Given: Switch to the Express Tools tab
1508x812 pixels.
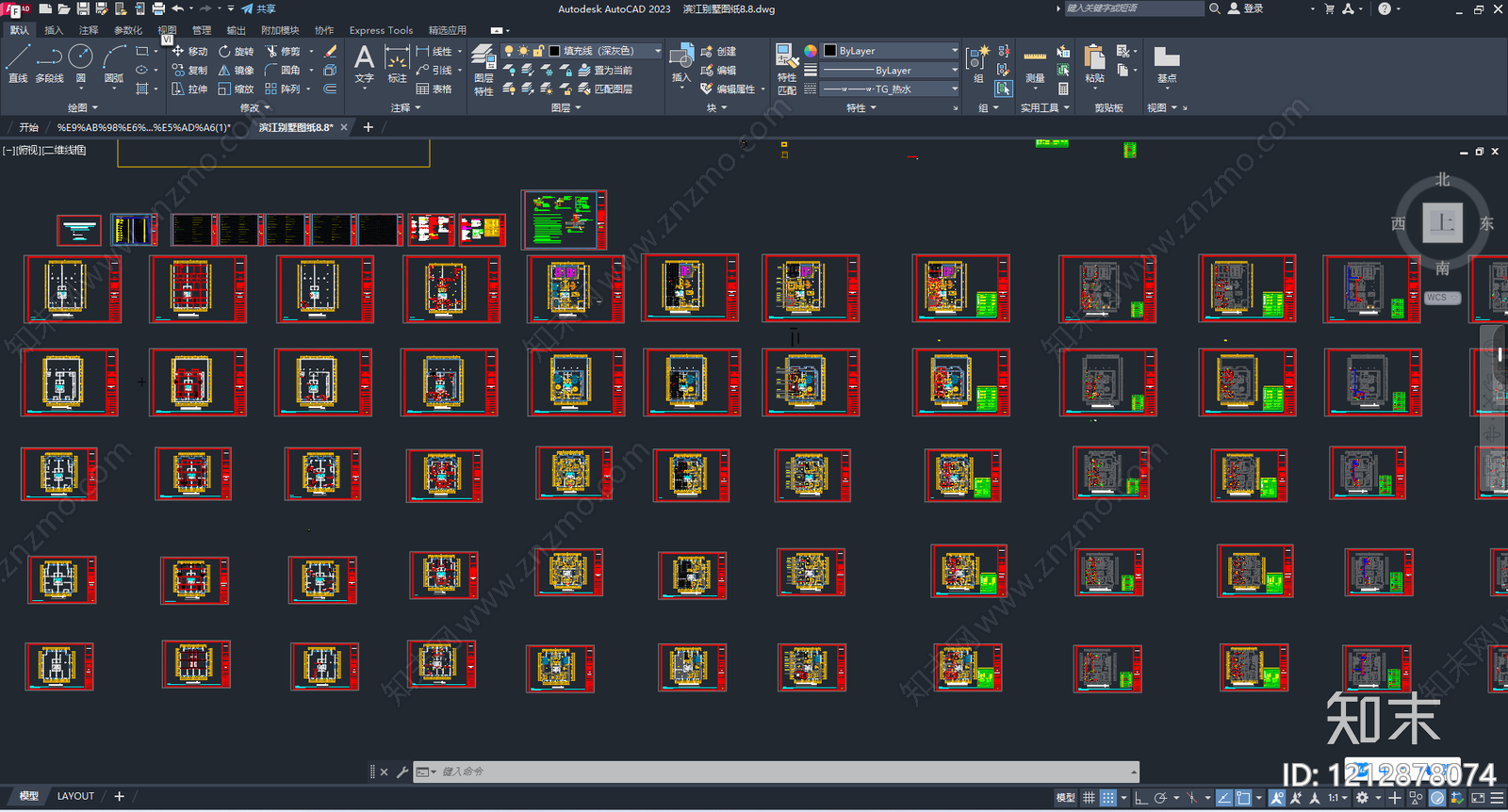Looking at the screenshot, I should click(381, 30).
